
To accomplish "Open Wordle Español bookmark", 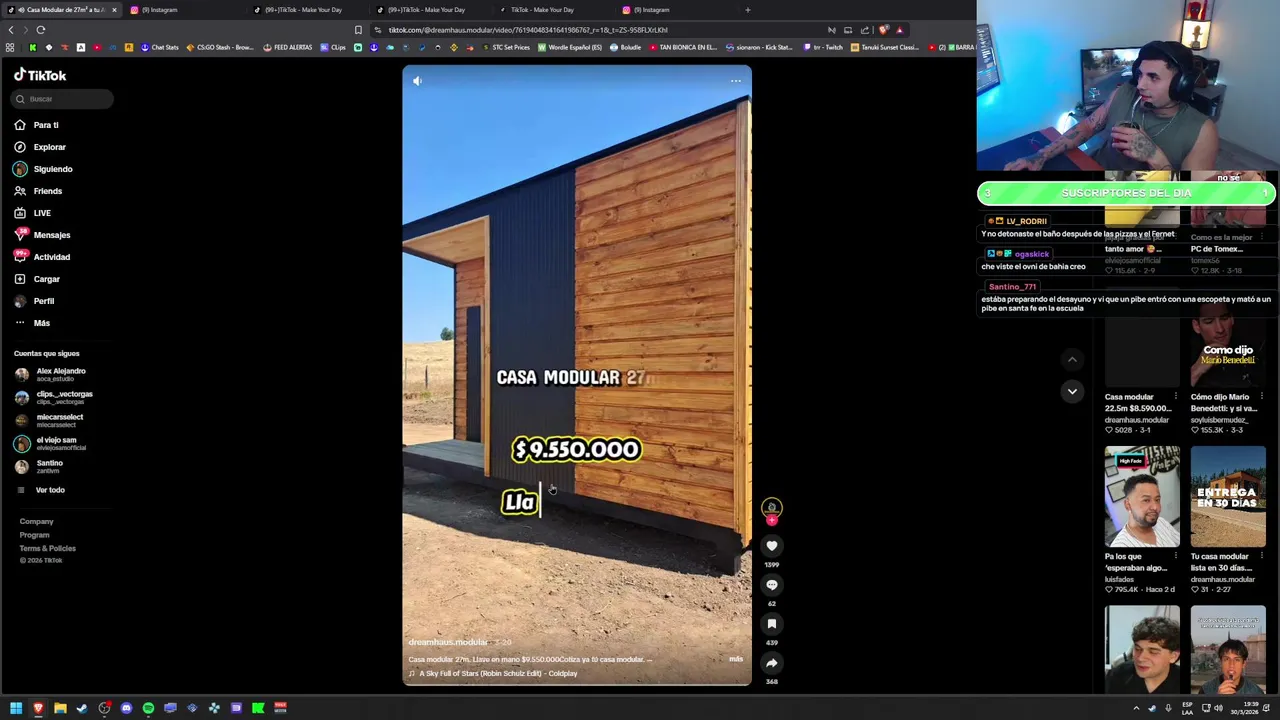I will [x=570, y=47].
